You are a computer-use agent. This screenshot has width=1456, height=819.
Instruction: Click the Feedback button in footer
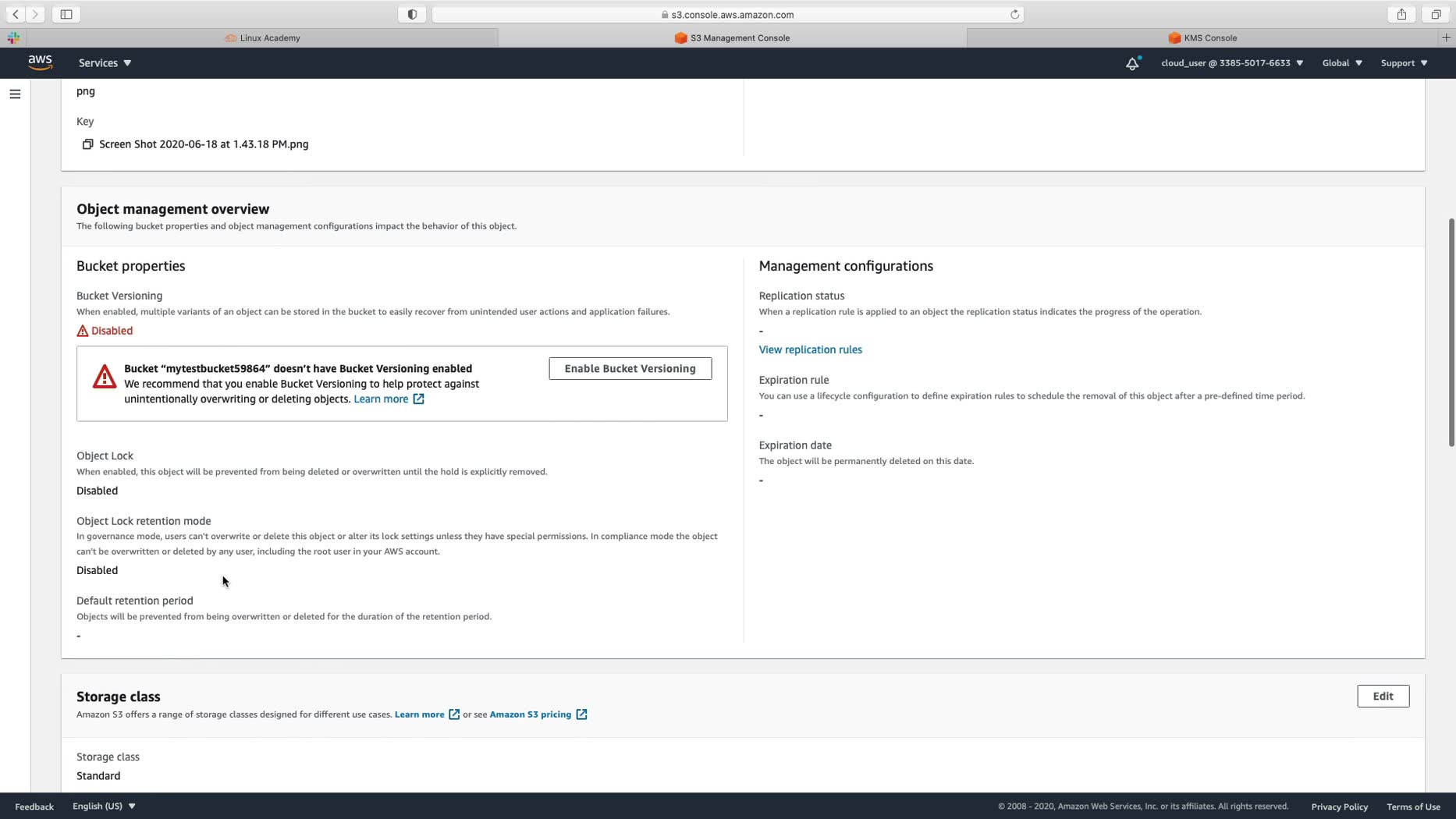point(34,807)
